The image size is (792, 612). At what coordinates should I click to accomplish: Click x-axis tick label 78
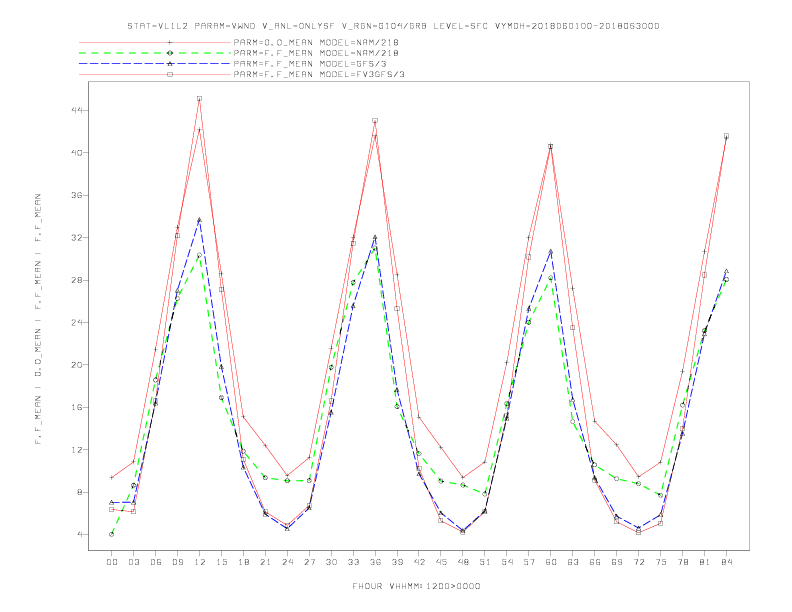click(682, 562)
